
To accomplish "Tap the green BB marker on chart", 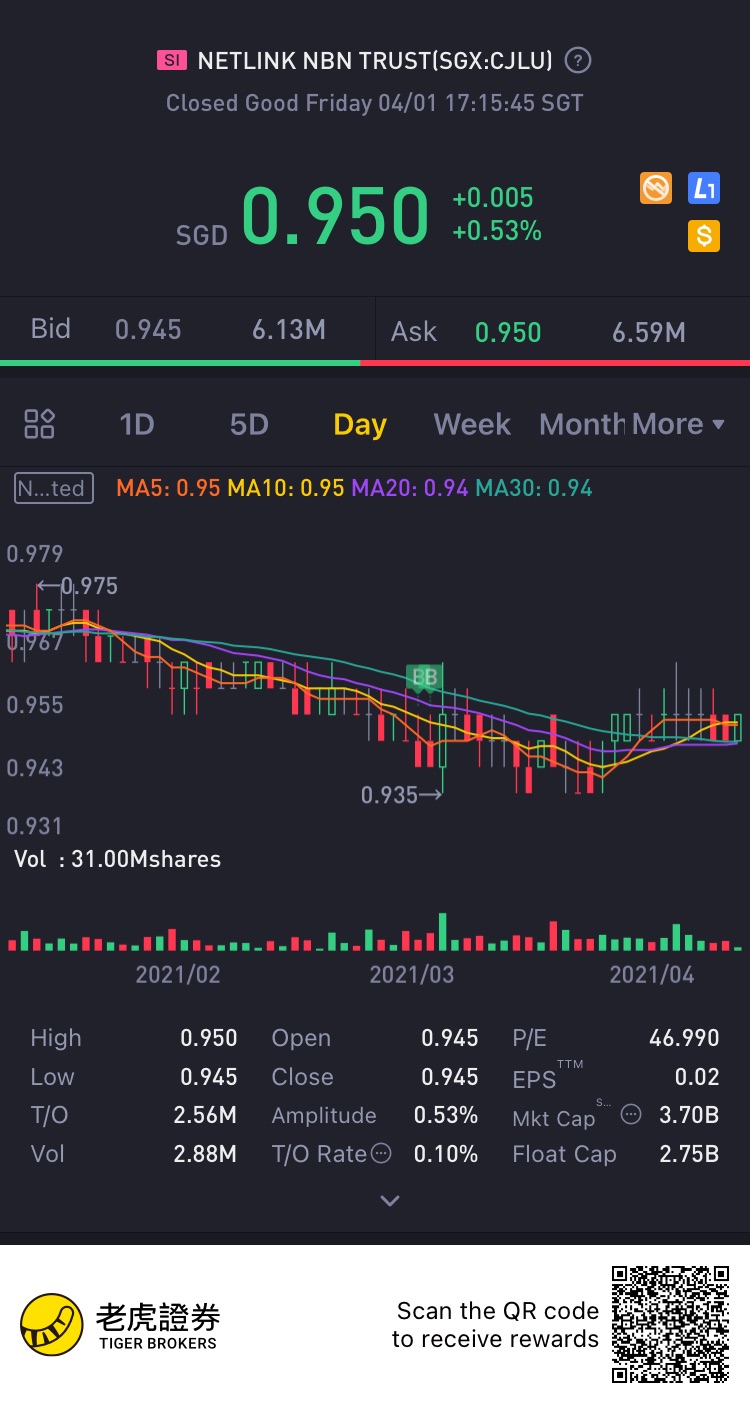I will (424, 679).
